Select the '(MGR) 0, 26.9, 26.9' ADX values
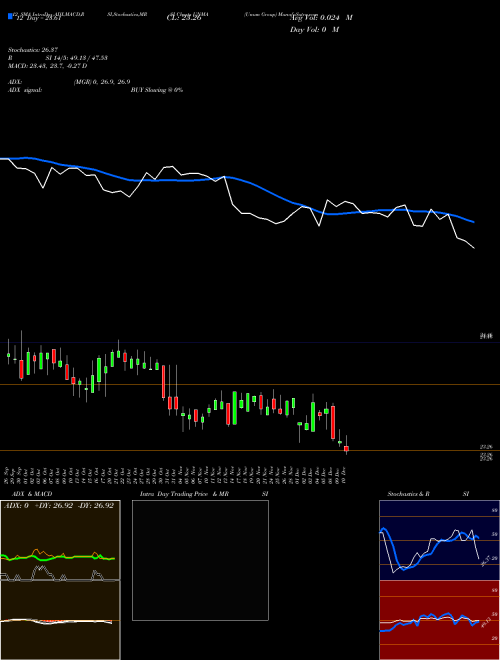 click(102, 82)
